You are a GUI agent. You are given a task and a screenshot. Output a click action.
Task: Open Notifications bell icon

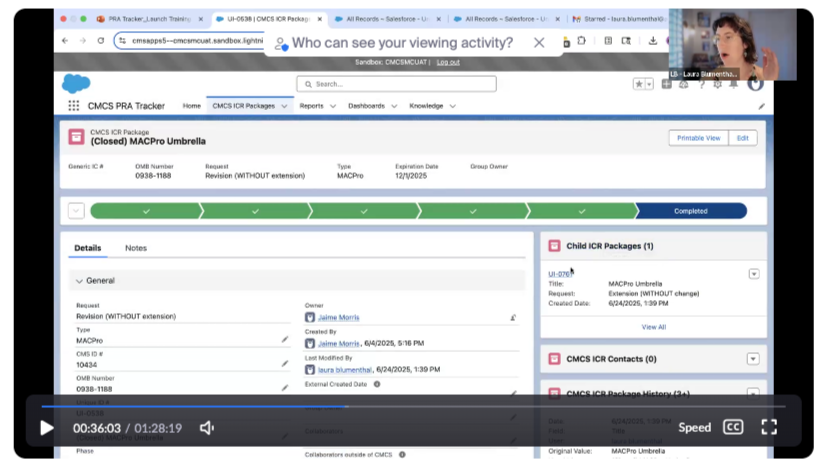point(734,84)
